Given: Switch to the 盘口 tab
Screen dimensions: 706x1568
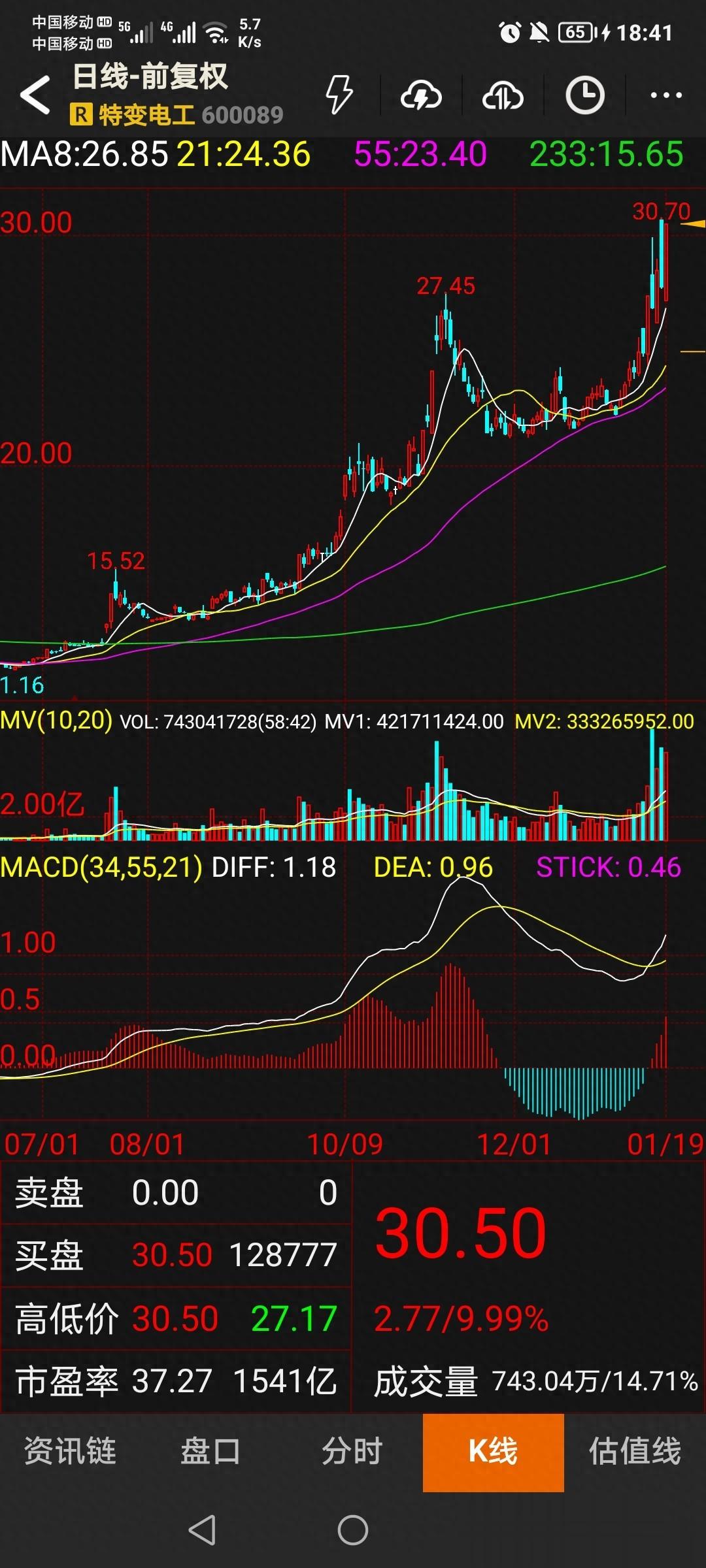Looking at the screenshot, I should (x=211, y=1452).
